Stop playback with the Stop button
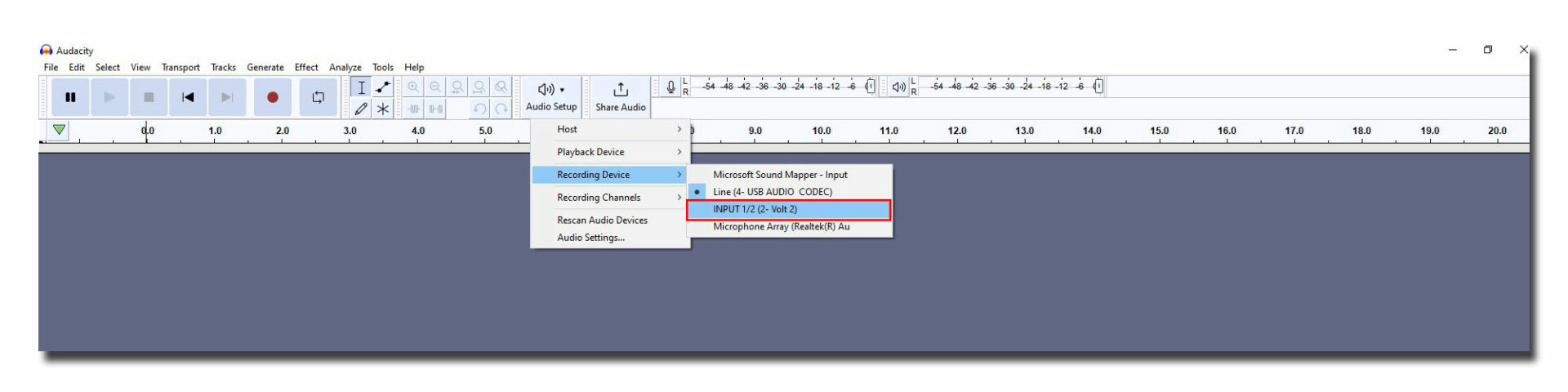The height and width of the screenshot is (392, 1568). (x=149, y=97)
